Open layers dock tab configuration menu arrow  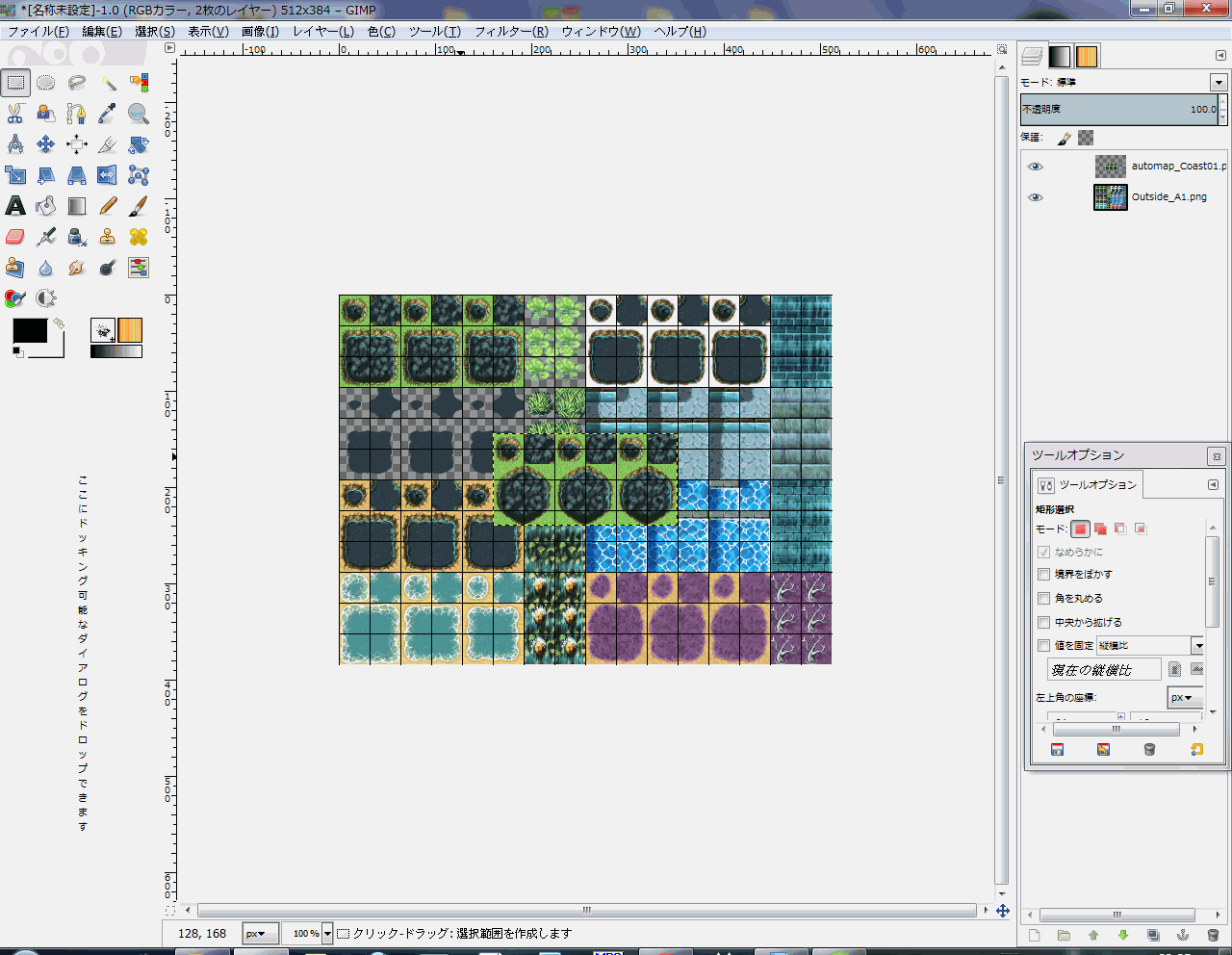coord(1220,56)
